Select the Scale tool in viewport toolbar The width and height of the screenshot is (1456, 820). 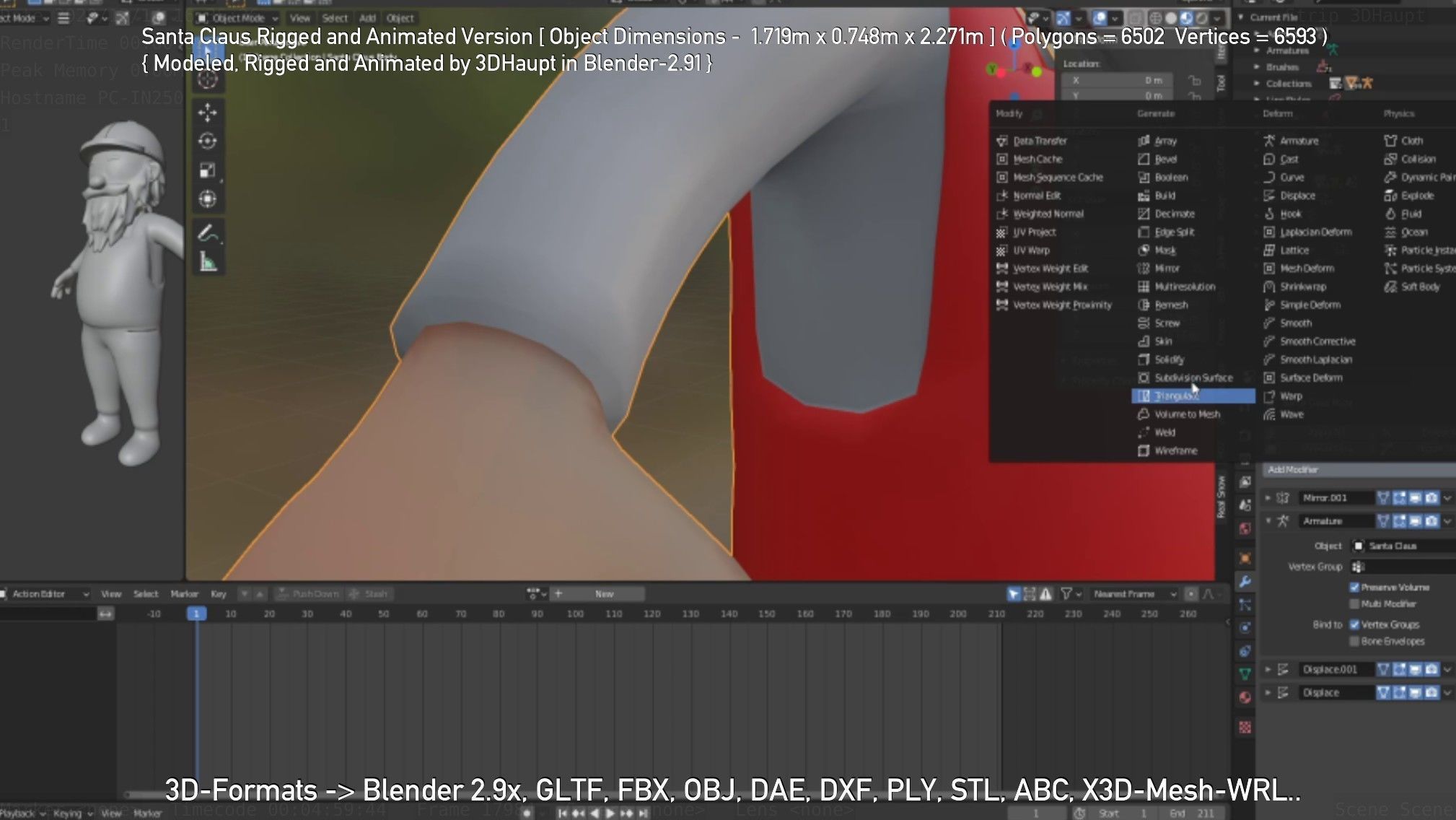coord(208,170)
